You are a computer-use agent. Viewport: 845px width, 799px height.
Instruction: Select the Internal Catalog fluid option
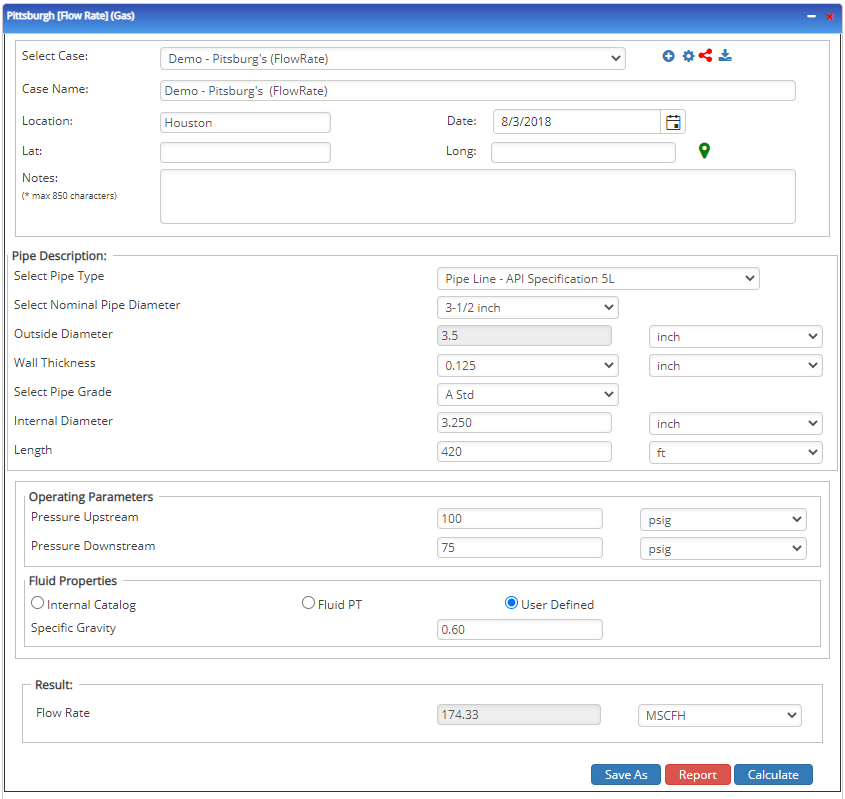pos(37,602)
